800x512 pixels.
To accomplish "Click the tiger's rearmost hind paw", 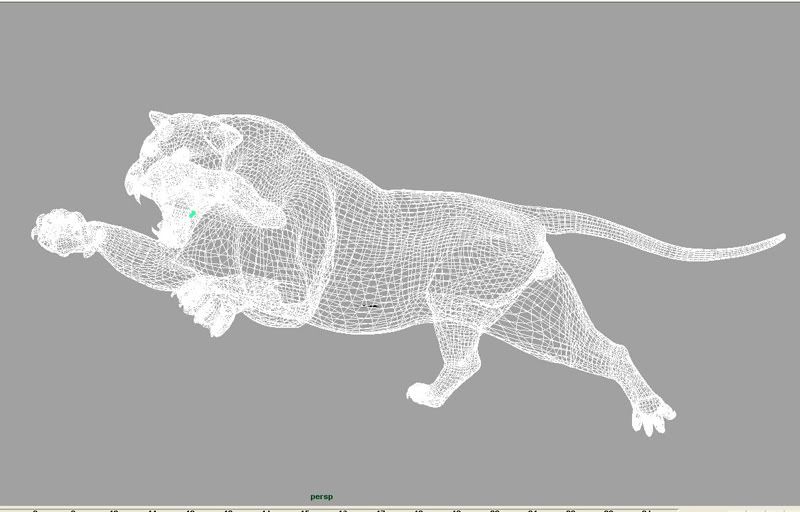I will tap(653, 415).
